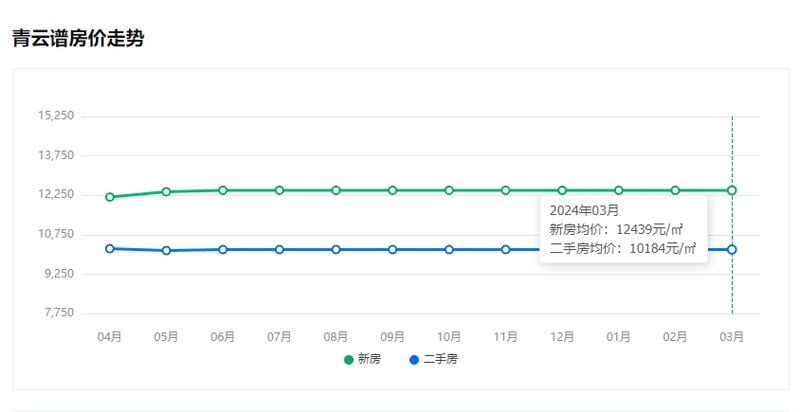Select the green 新房 marker at 08月
Image resolution: width=800 pixels, height=412 pixels.
click(336, 190)
